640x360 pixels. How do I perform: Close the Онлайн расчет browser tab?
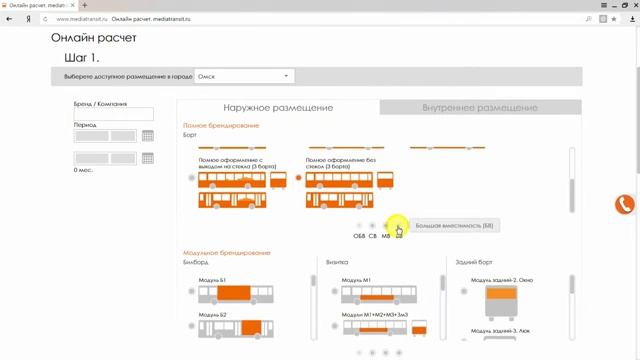click(73, 5)
